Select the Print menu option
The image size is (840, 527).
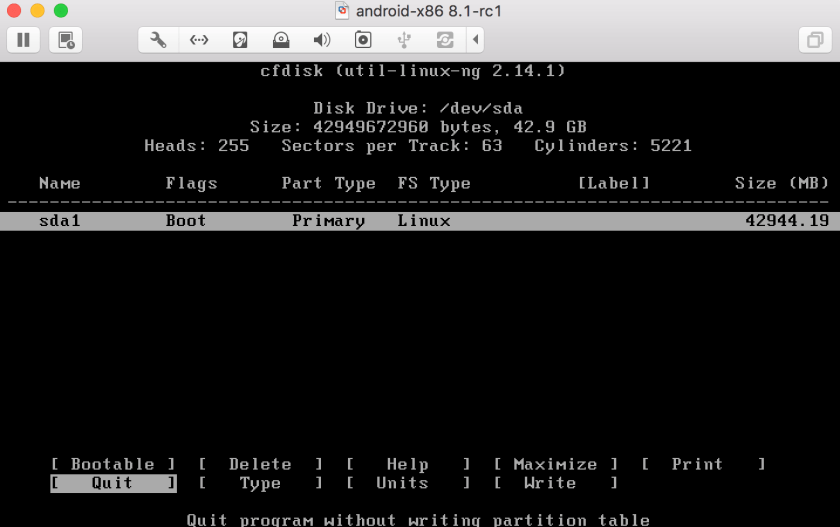(703, 464)
